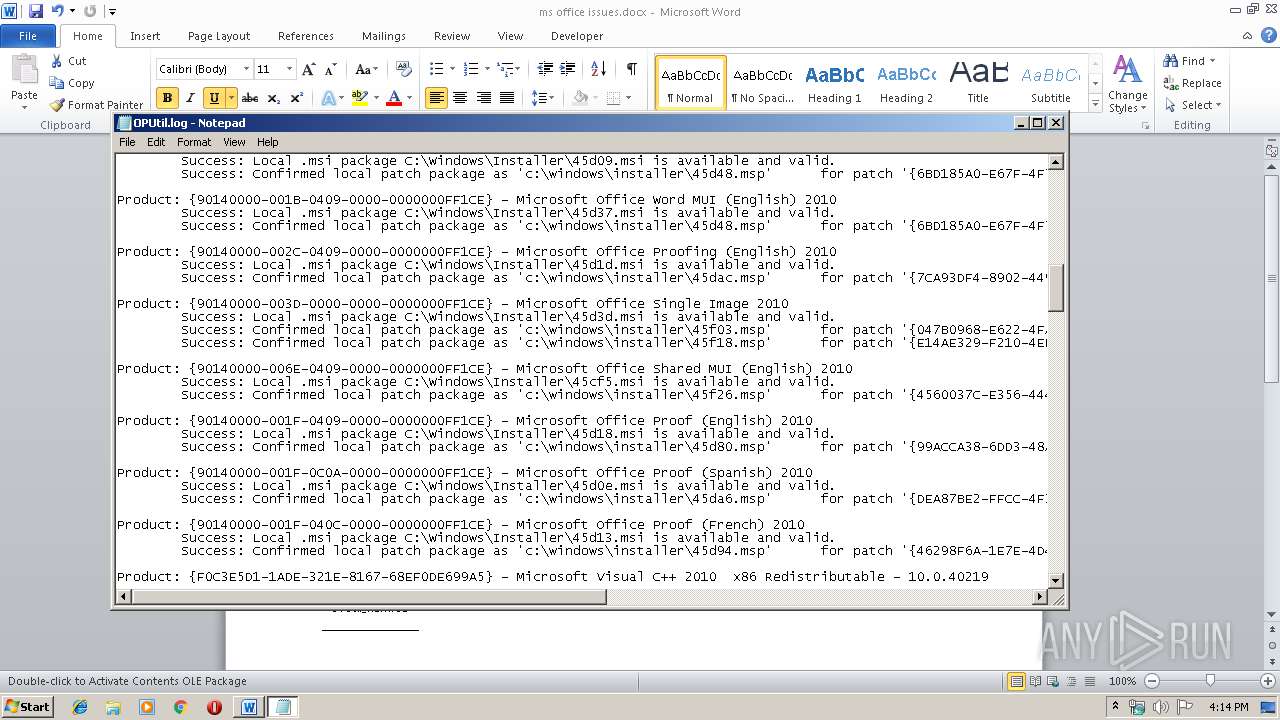The image size is (1280, 720).
Task: Click the volume icon in the system tray
Action: tap(1161, 708)
